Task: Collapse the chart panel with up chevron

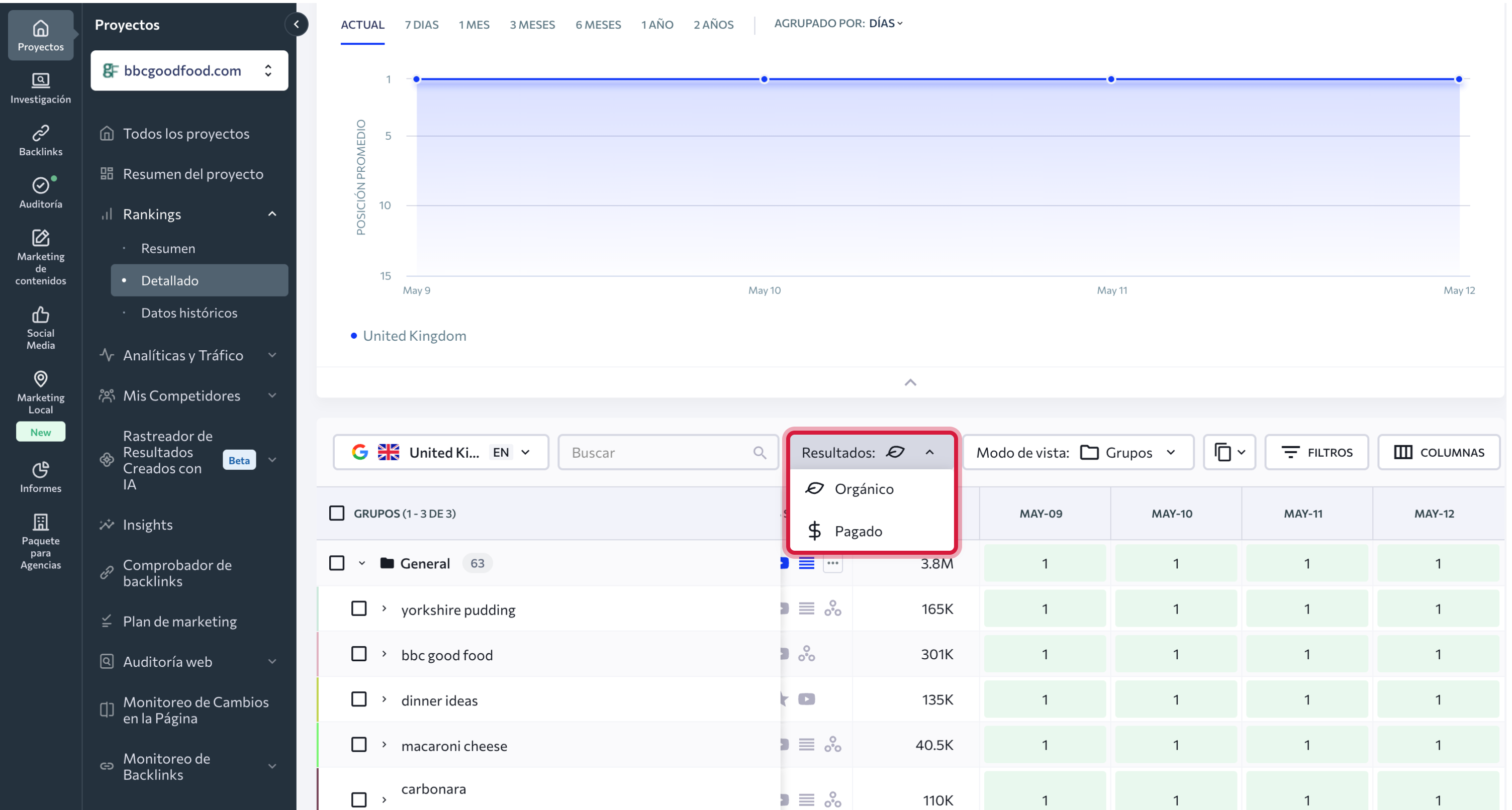Action: [x=910, y=383]
